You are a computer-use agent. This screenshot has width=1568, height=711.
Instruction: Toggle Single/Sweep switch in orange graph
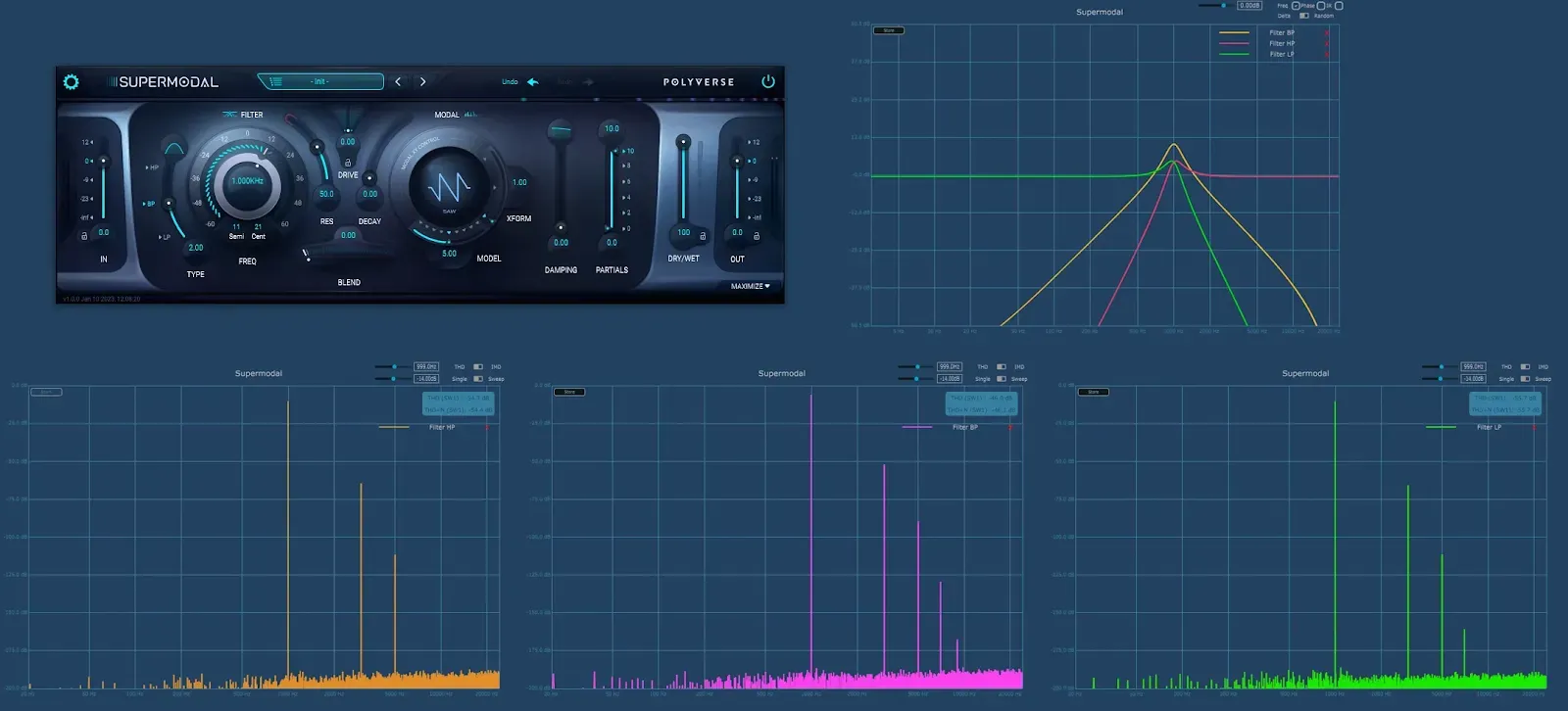point(478,379)
